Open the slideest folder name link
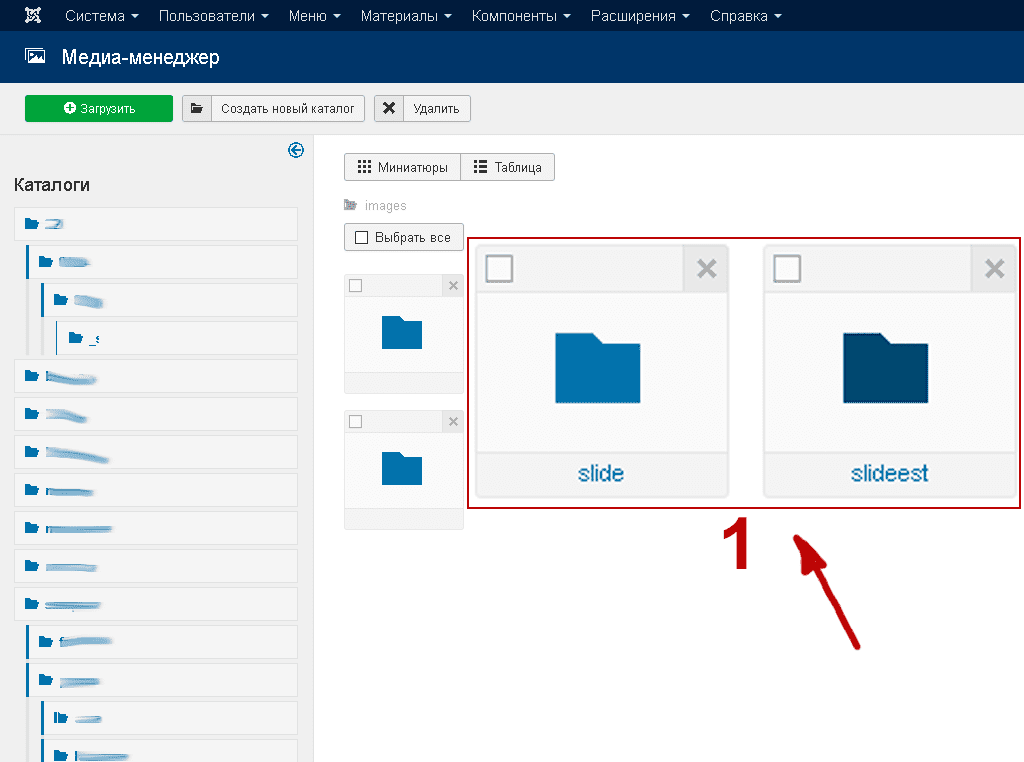This screenshot has height=762, width=1024. 889,473
